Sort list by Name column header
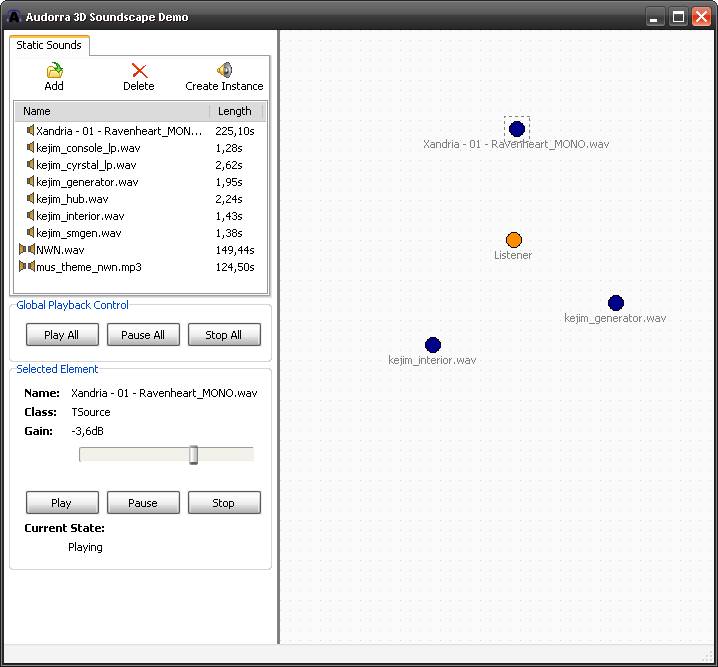The width and height of the screenshot is (718, 667). pyautogui.click(x=110, y=111)
